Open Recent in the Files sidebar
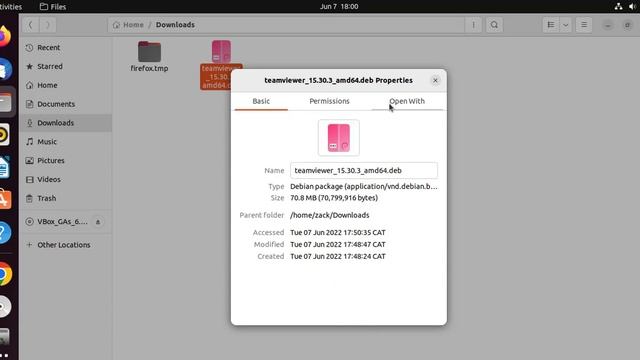Screen dimensions: 640x360 pyautogui.click(x=65, y=48)
